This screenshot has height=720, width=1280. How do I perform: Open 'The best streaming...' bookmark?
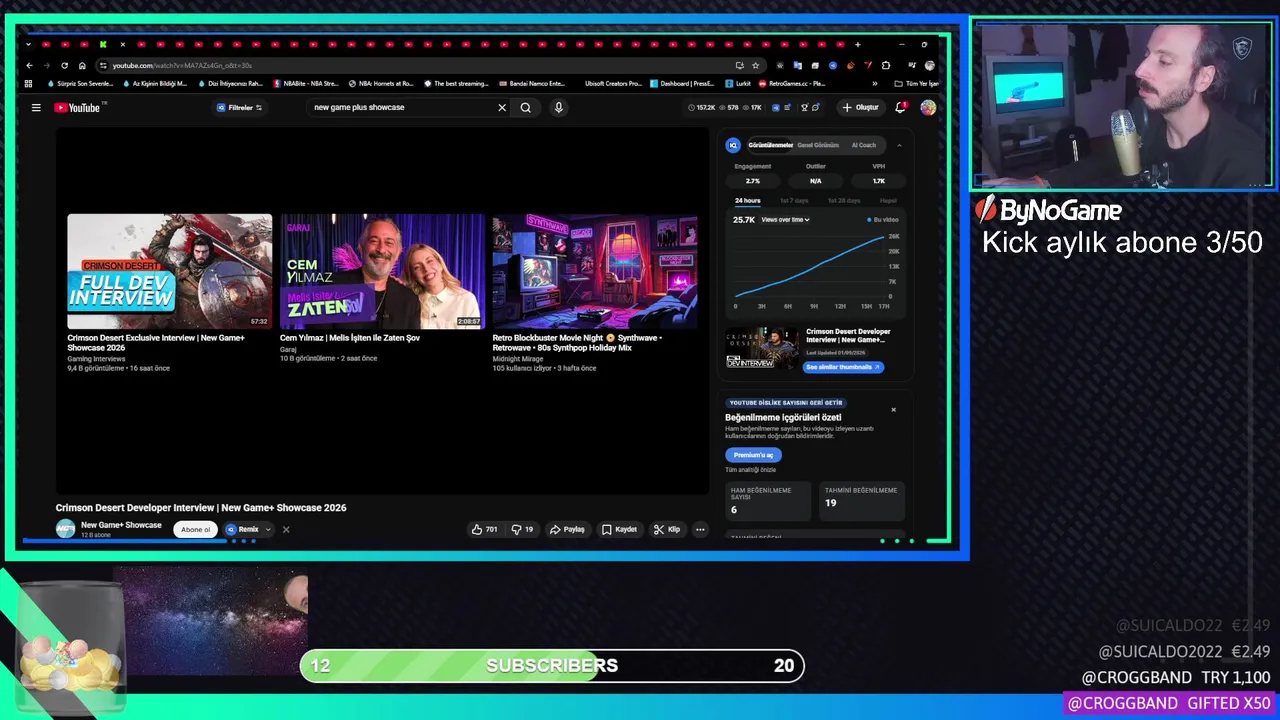[x=456, y=84]
